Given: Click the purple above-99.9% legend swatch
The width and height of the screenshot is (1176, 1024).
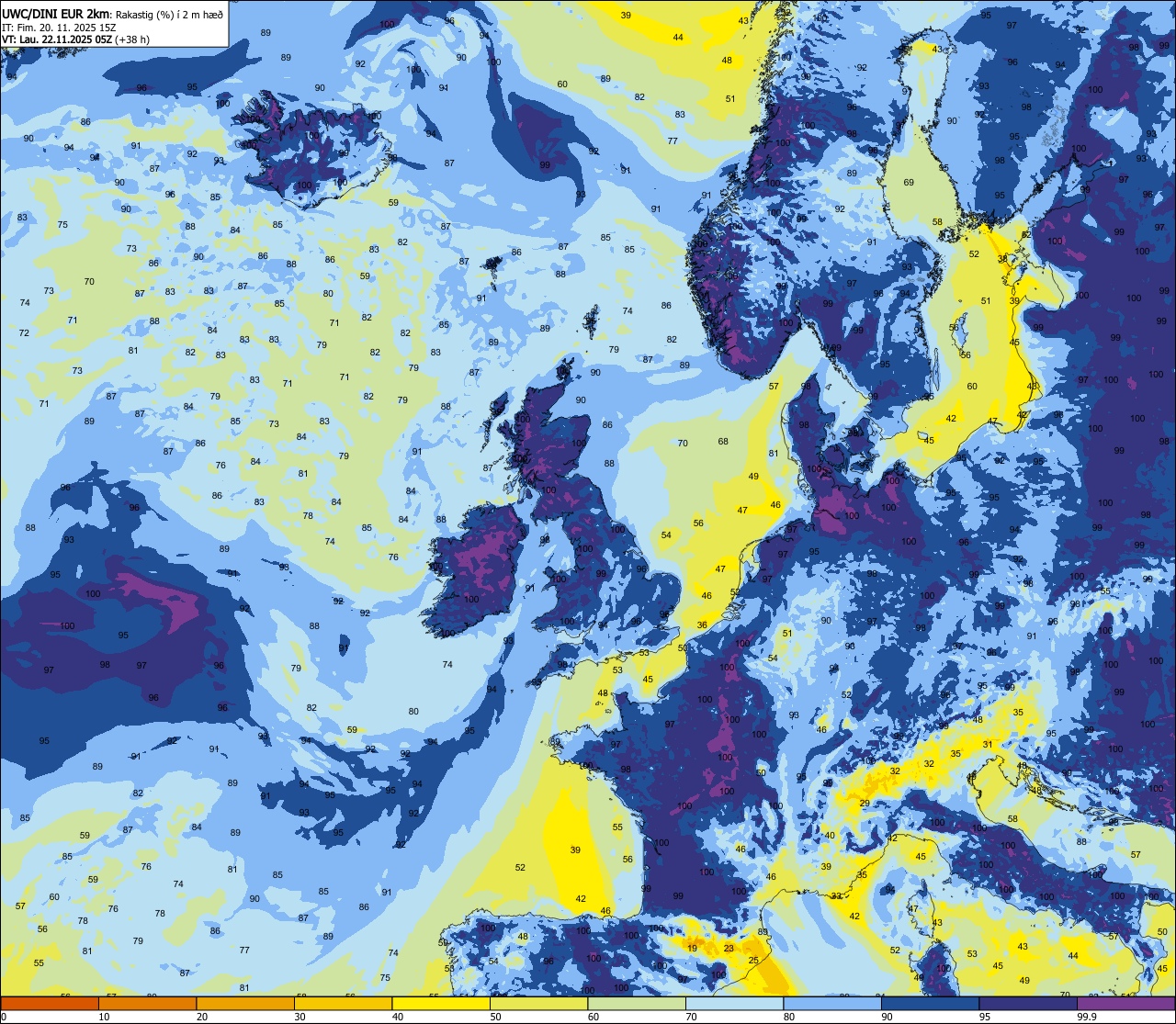Looking at the screenshot, I should coord(1125,1003).
